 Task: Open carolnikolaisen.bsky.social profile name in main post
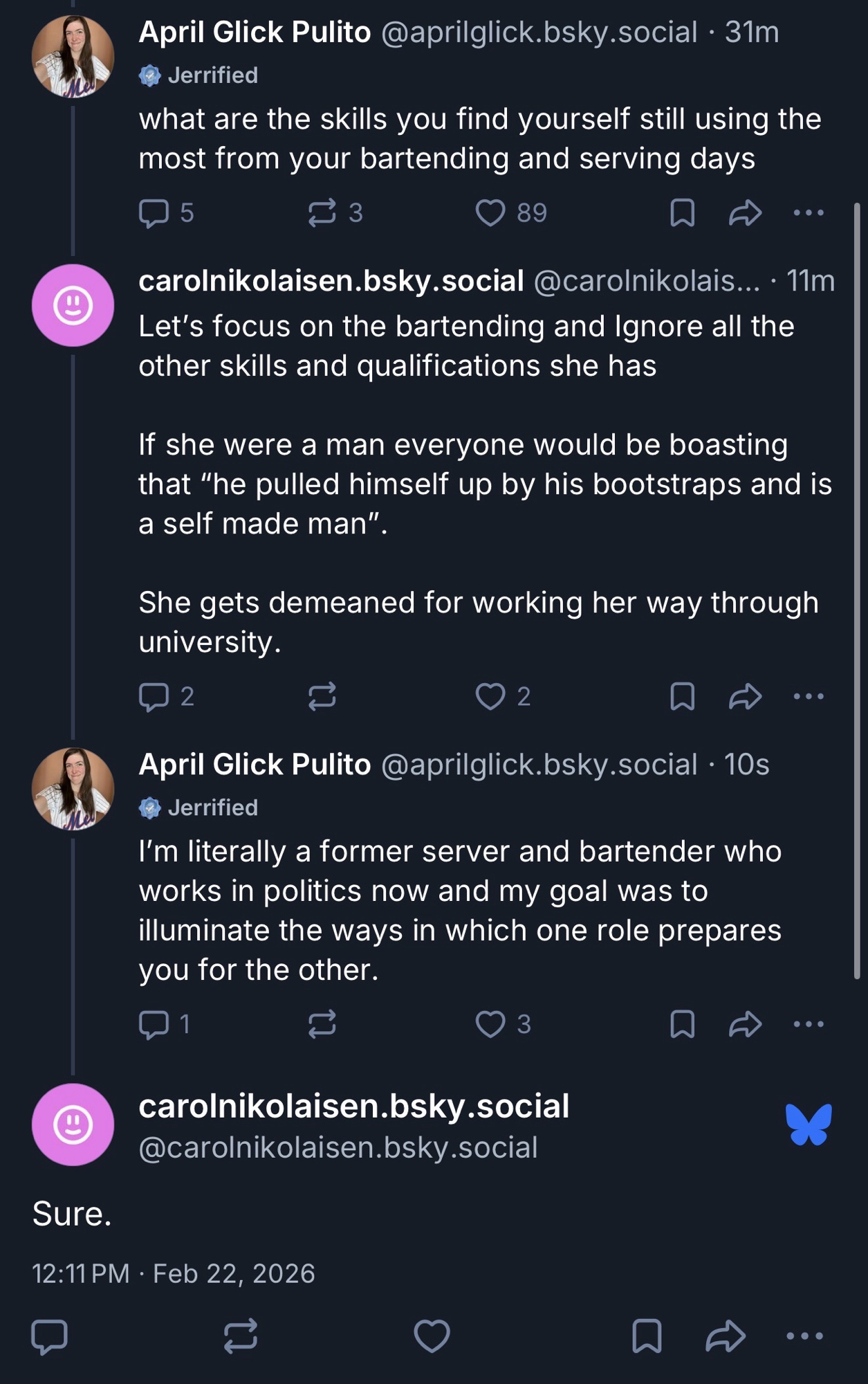coord(353,1106)
